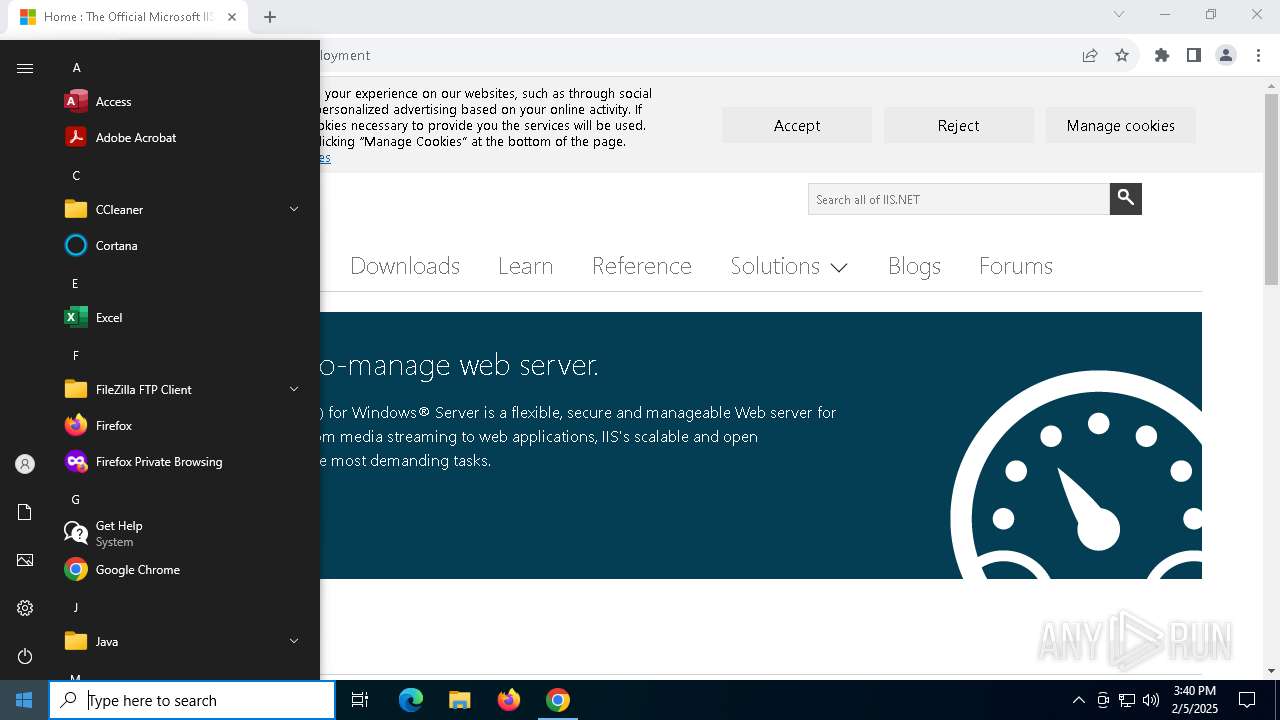Toggle the Chrome side panel
Image resolution: width=1280 pixels, height=720 pixels.
pos(1193,55)
